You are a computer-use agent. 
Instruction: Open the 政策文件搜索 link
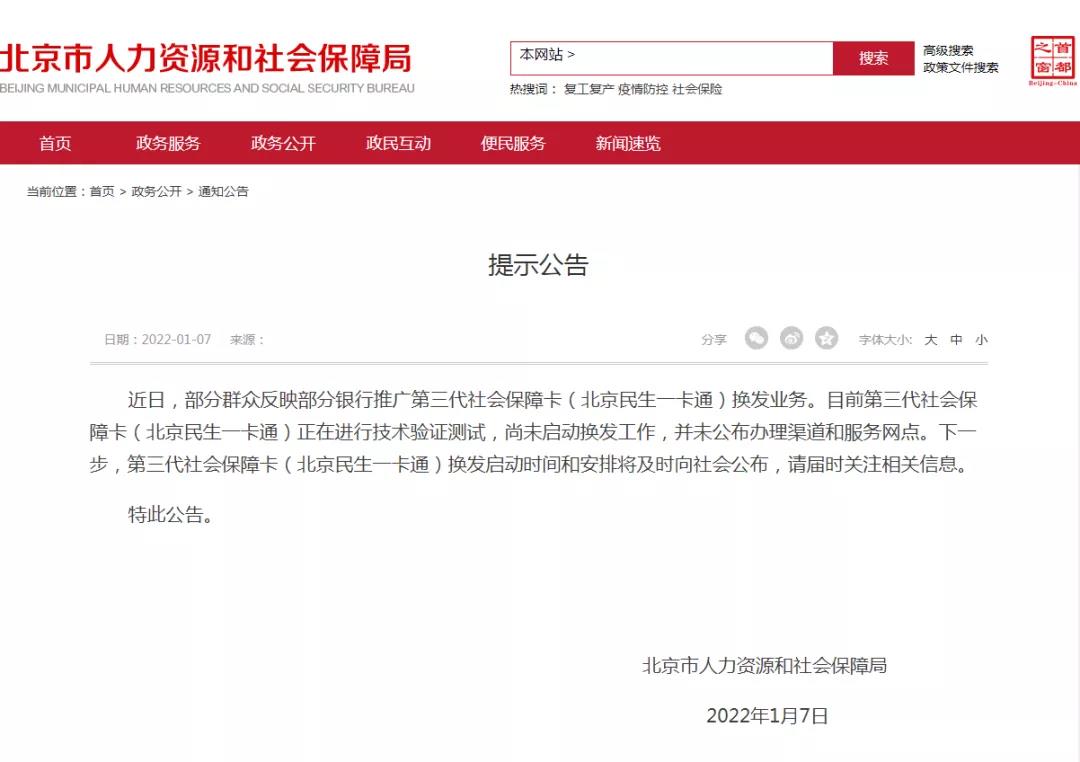[960, 68]
